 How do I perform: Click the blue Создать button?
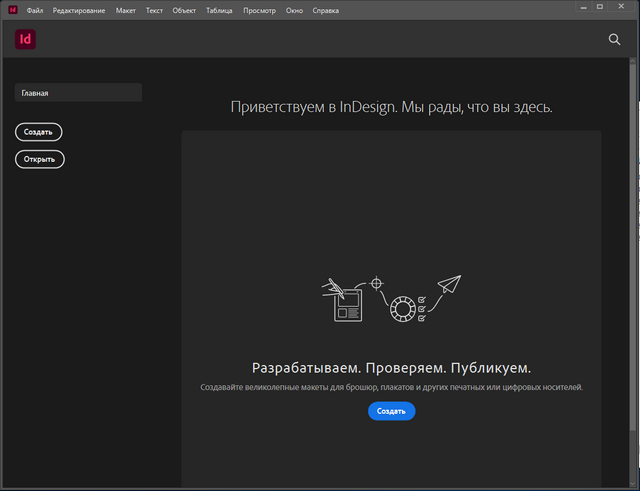(391, 411)
